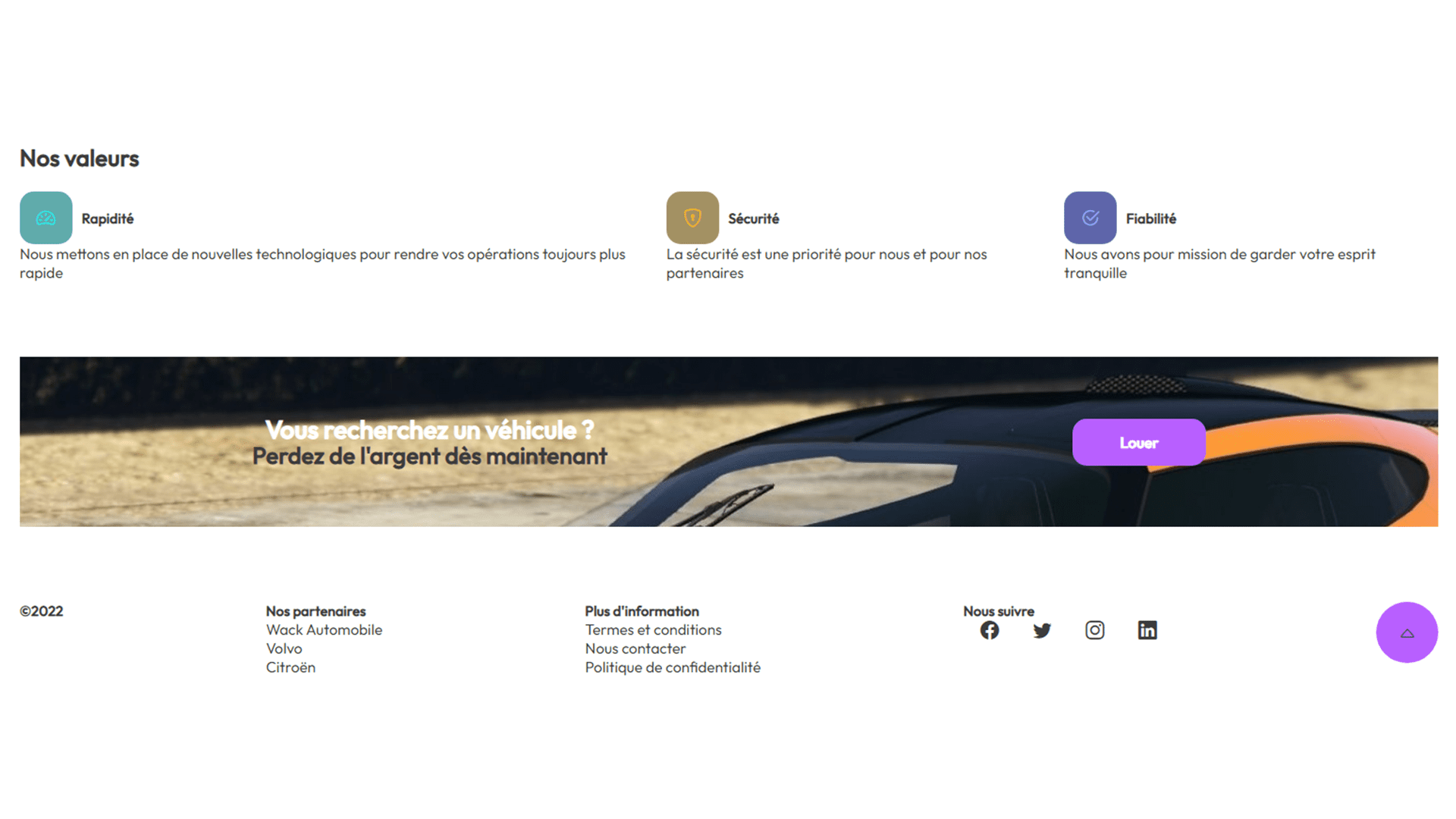Open the Wack Automobile partner link
Image resolution: width=1456 pixels, height=819 pixels.
click(324, 630)
